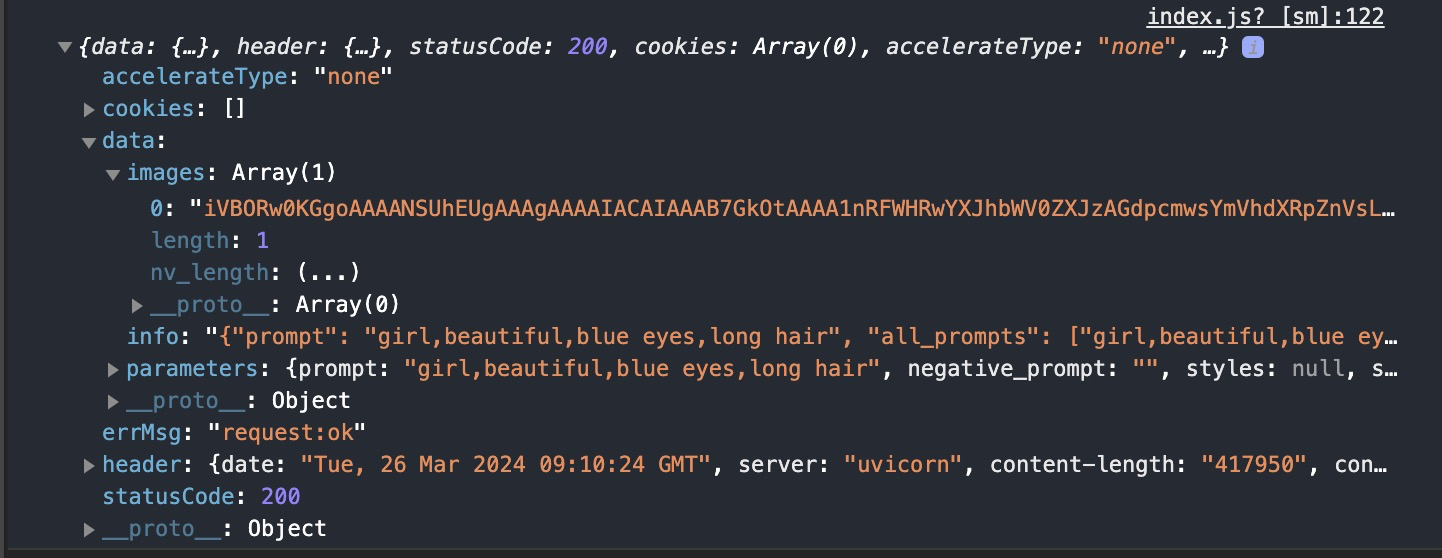
Task: Select the info JSON string value
Action: 800,336
